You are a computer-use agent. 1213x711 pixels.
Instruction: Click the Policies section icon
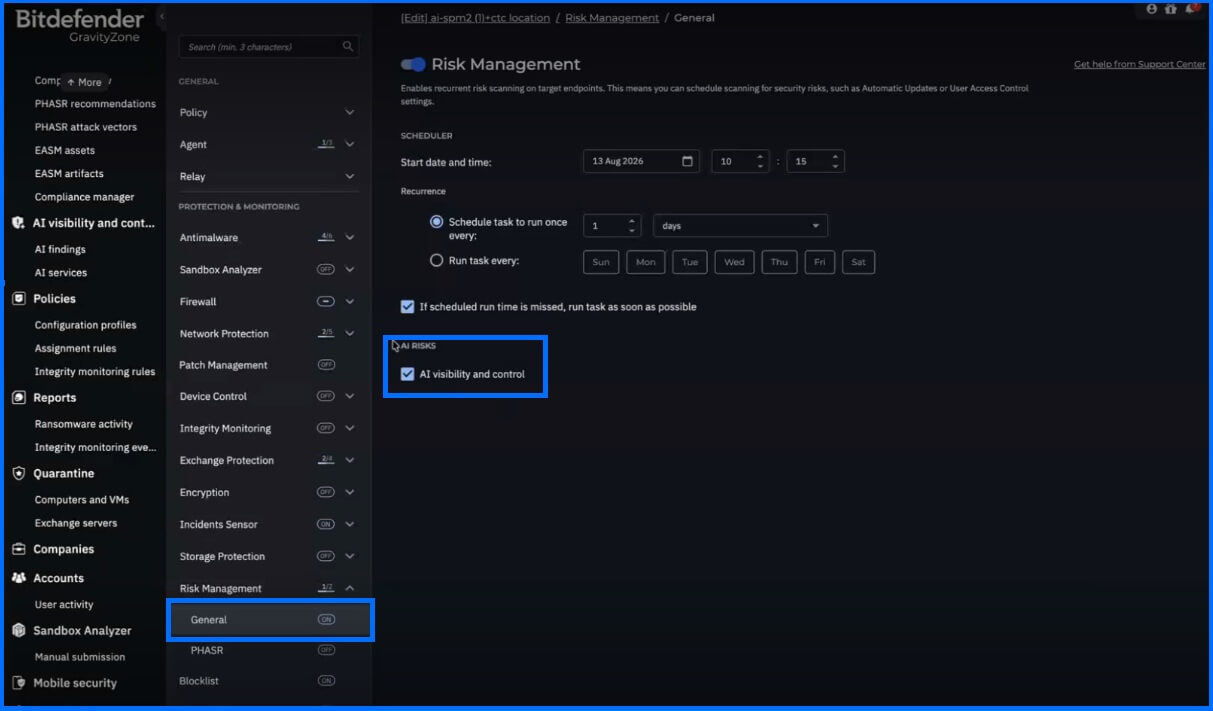18,298
